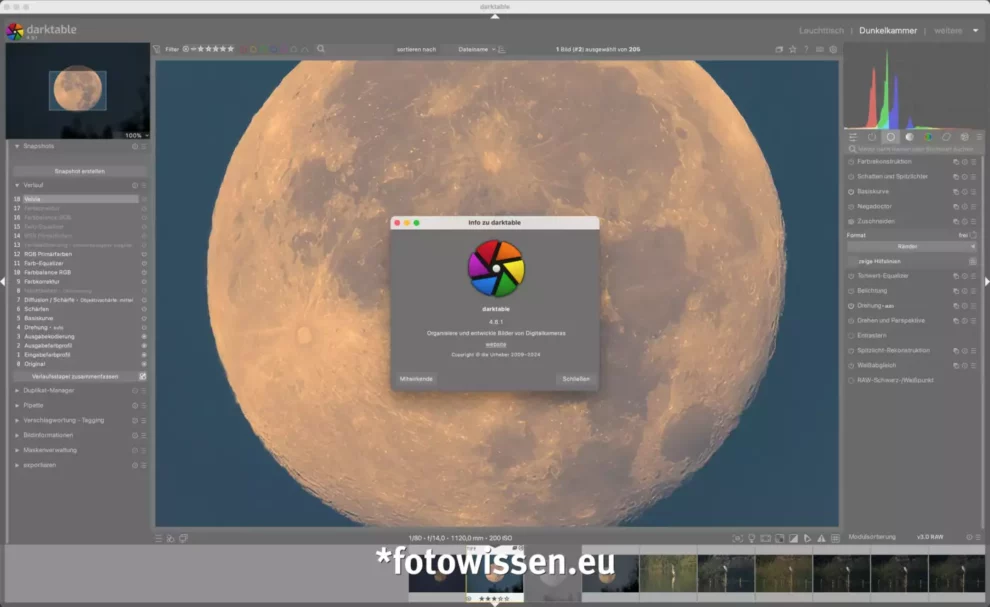
Task: Reset the Tonwert-Equalizer module
Action: click(x=965, y=276)
